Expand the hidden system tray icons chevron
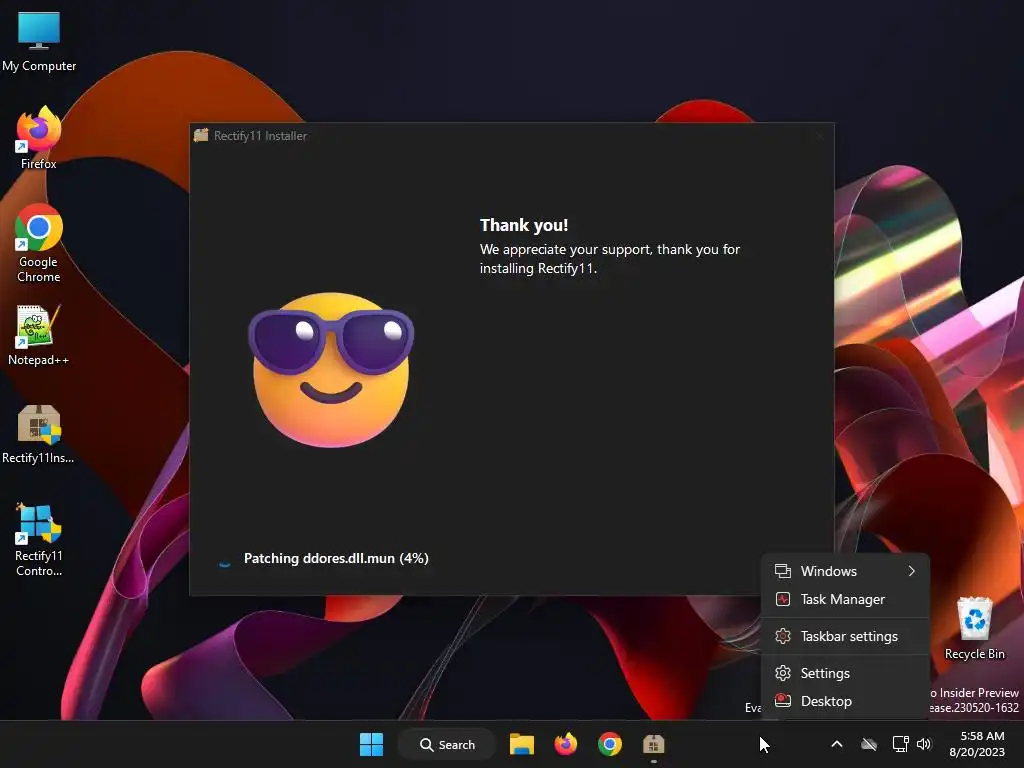Image resolution: width=1024 pixels, height=768 pixels. point(837,744)
